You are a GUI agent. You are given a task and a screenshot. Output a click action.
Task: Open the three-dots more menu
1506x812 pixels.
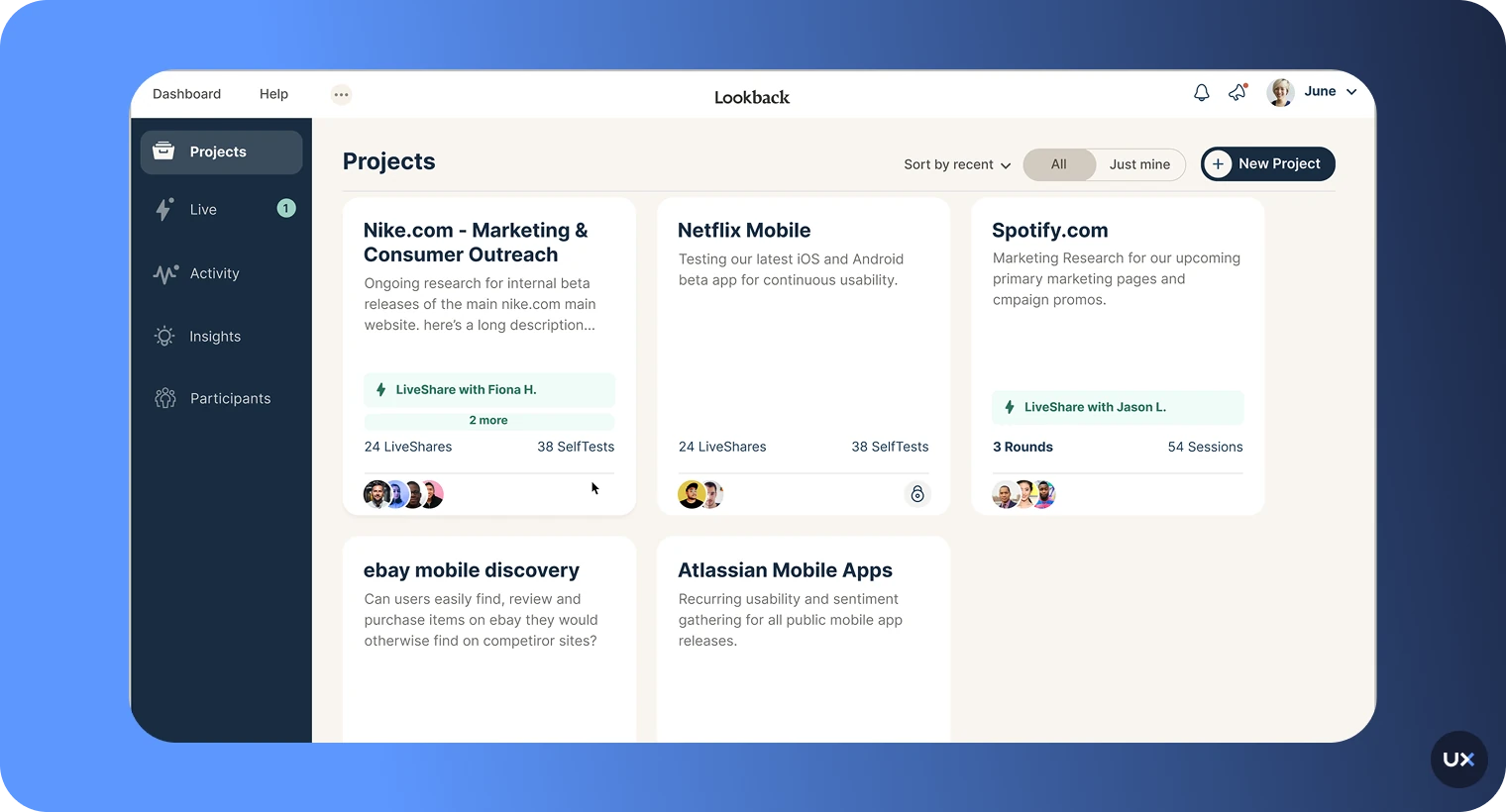341,95
